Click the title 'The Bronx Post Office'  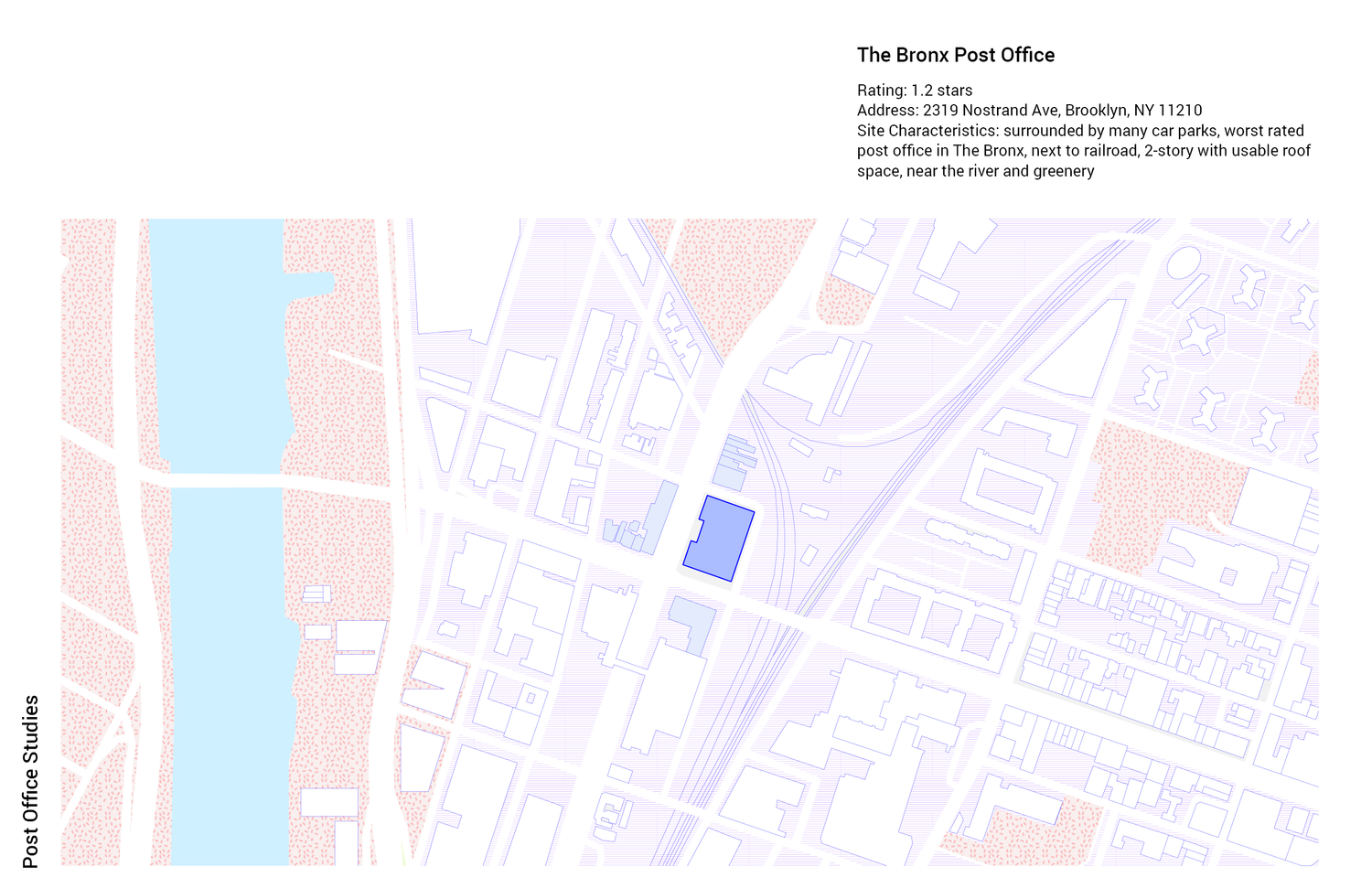click(x=956, y=55)
